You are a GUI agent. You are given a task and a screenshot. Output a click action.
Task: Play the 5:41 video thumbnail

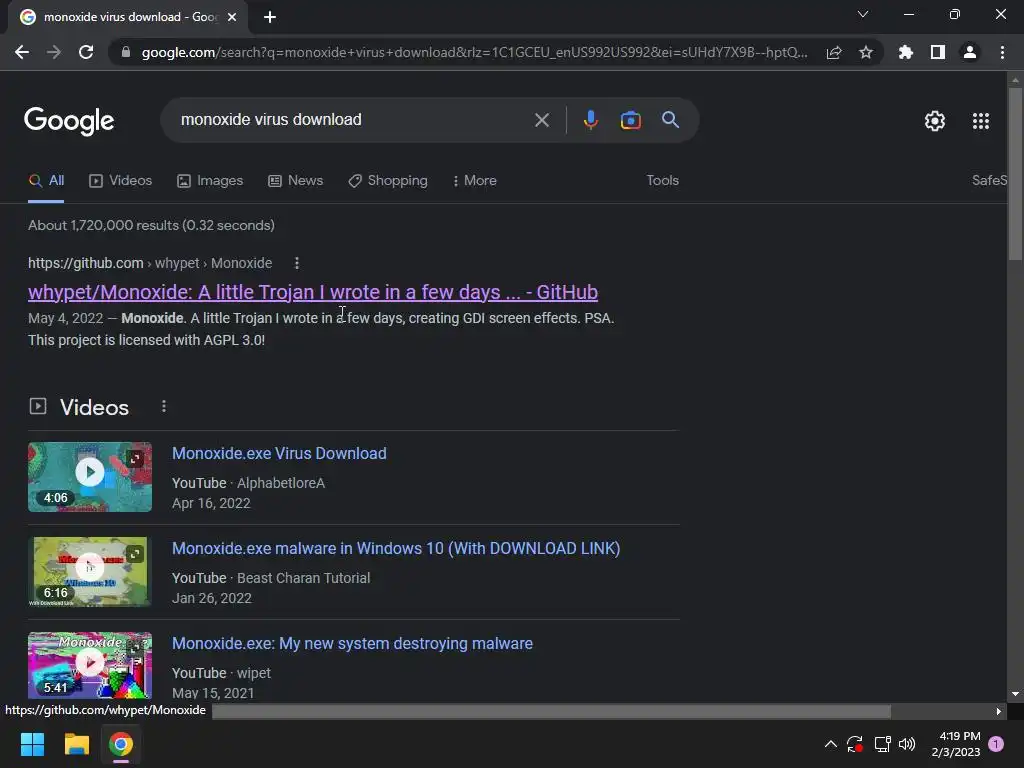coord(89,665)
